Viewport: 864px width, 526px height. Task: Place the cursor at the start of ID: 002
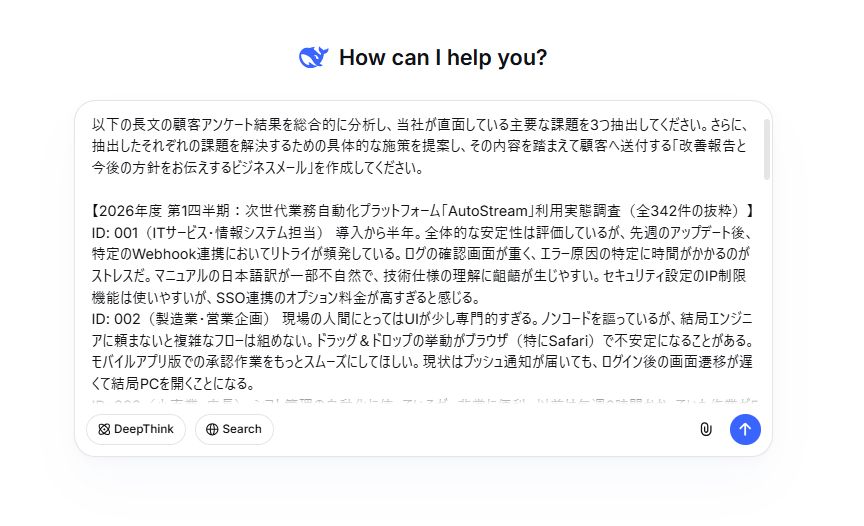pyautogui.click(x=93, y=319)
